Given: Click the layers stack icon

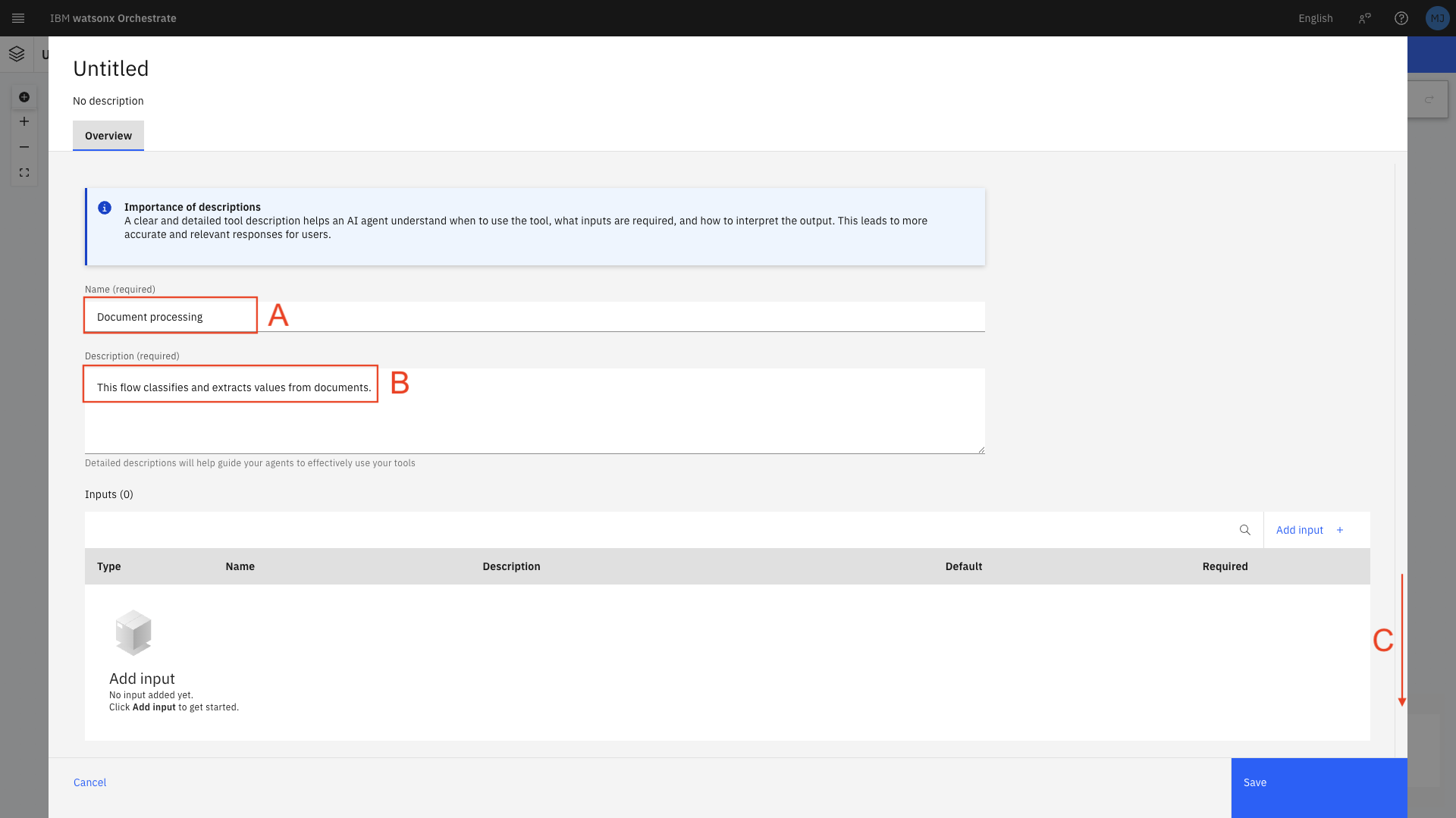Looking at the screenshot, I should point(17,54).
